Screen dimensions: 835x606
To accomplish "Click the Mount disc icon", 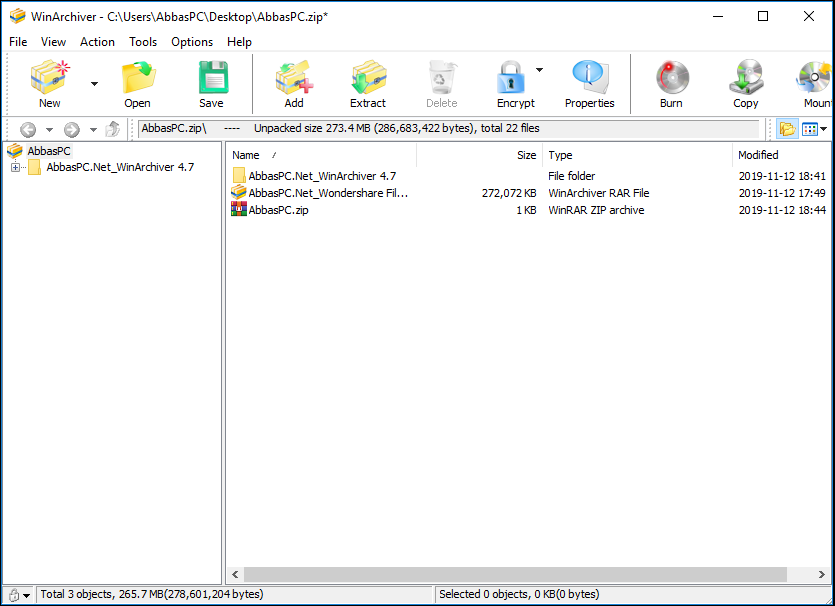I will (815, 77).
